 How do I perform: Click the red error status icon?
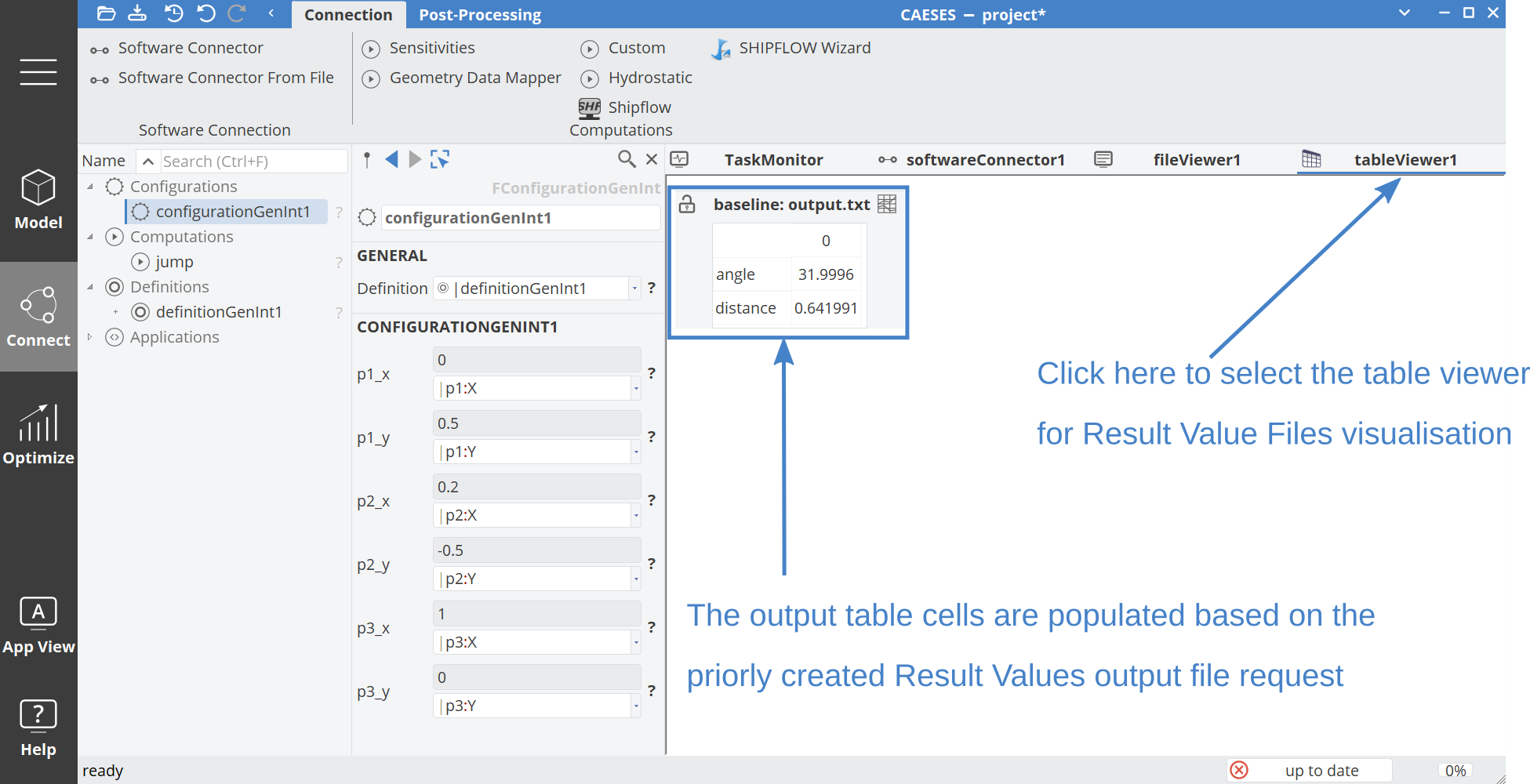tap(1239, 770)
